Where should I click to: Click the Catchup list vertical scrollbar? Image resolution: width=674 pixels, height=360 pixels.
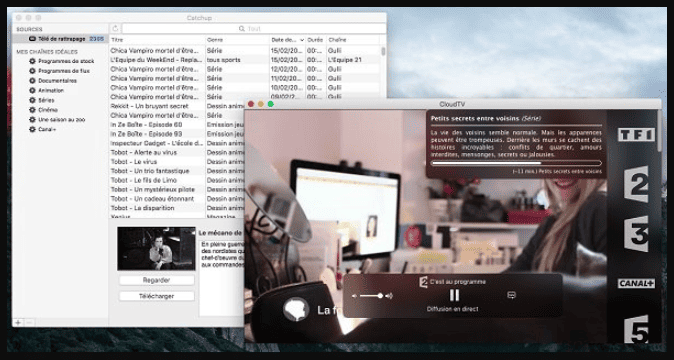pyautogui.click(x=383, y=51)
